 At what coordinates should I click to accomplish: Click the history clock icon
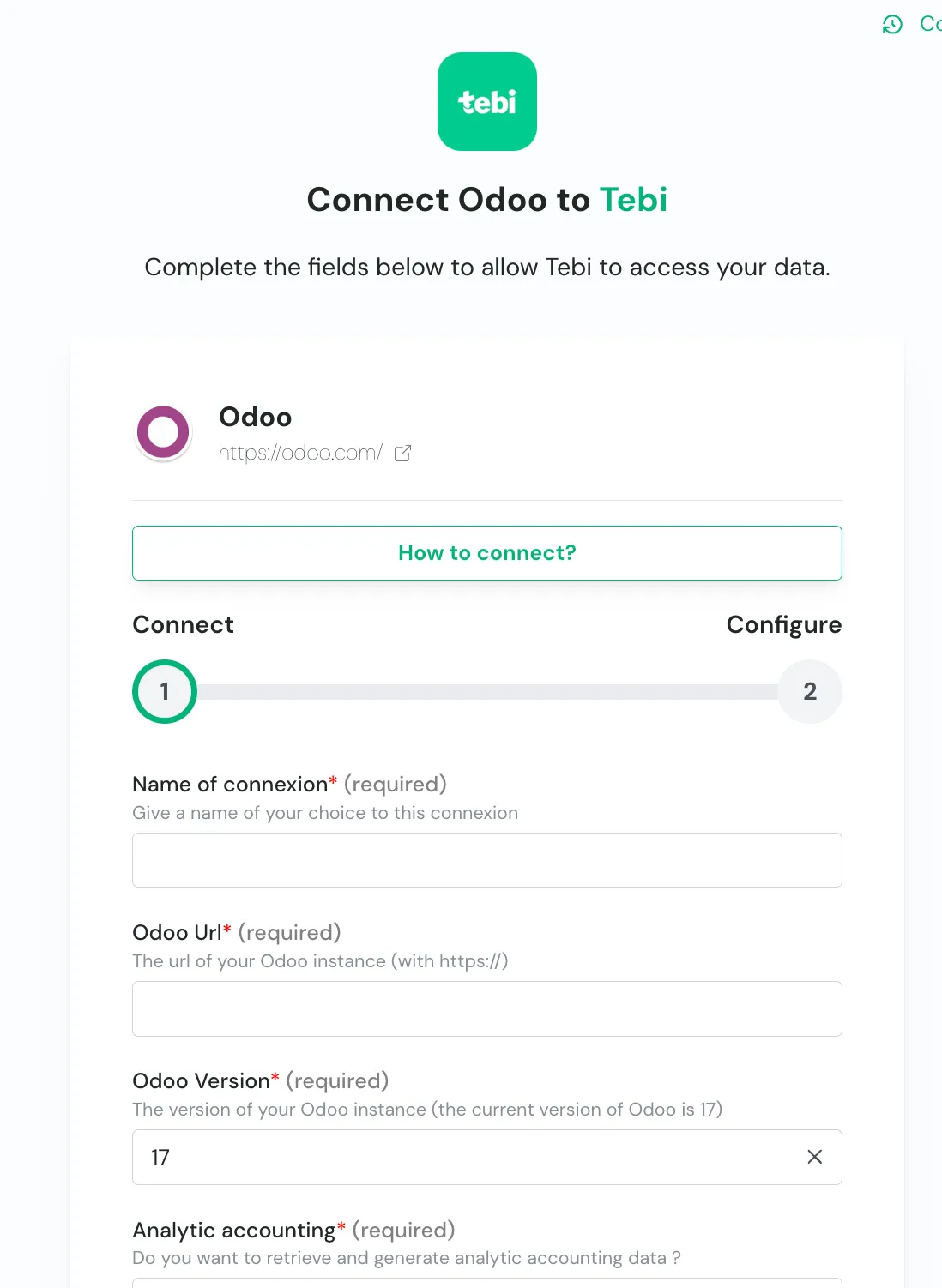click(x=892, y=25)
